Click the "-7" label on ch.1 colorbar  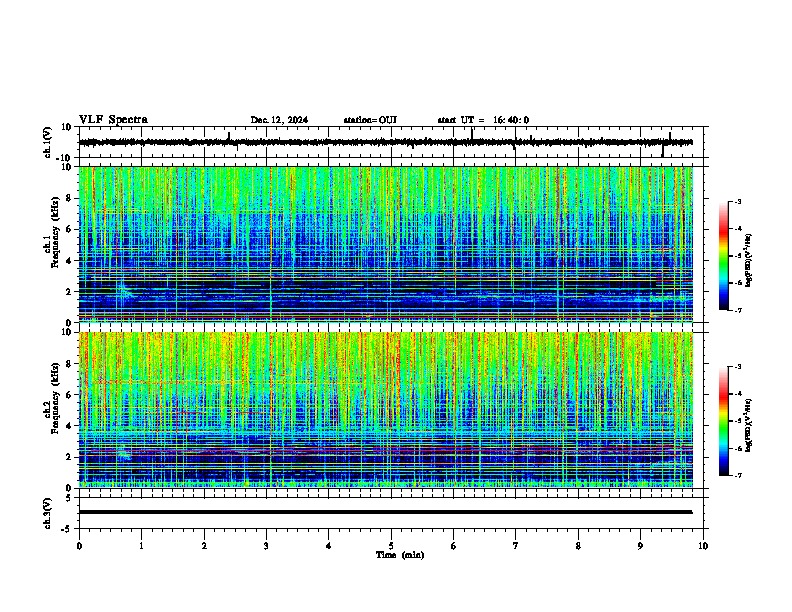coord(738,310)
